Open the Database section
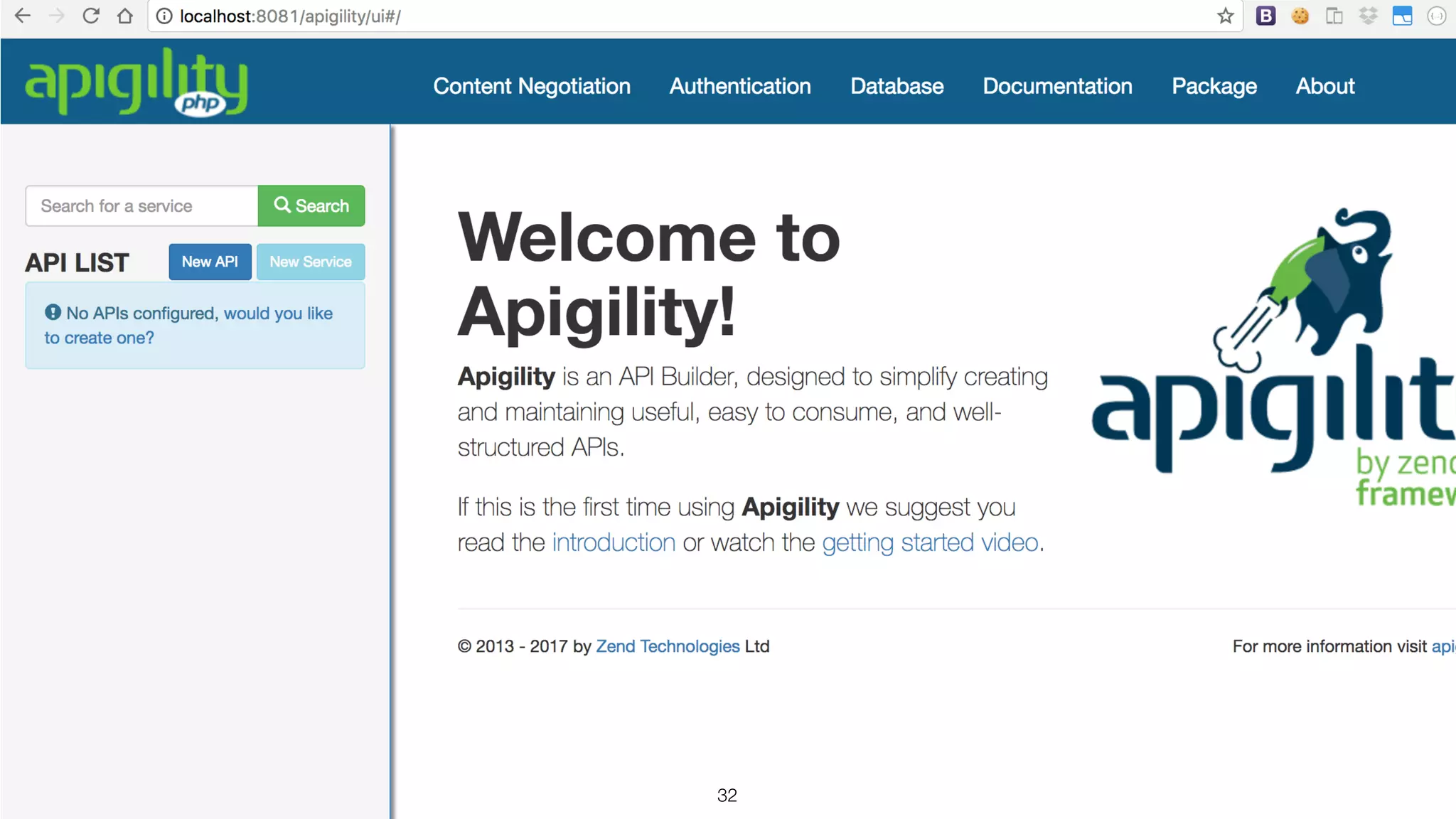Viewport: 1456px width, 819px height. point(897,86)
